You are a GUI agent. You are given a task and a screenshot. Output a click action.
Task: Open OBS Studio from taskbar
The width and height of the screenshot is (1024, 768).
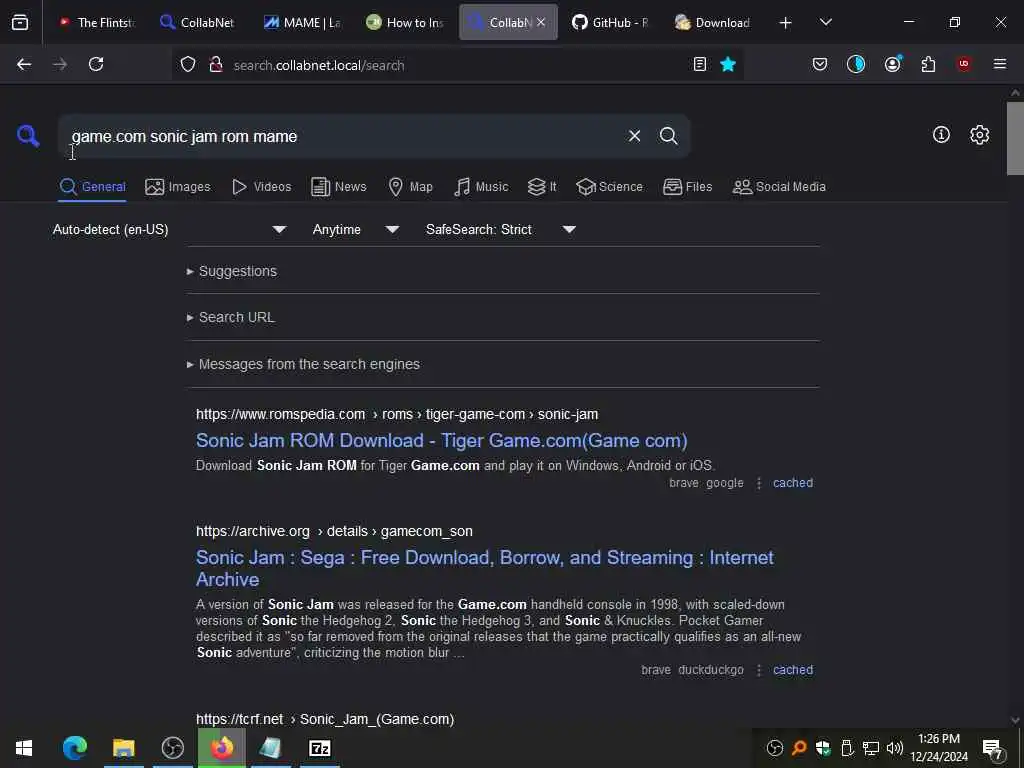tap(172, 748)
